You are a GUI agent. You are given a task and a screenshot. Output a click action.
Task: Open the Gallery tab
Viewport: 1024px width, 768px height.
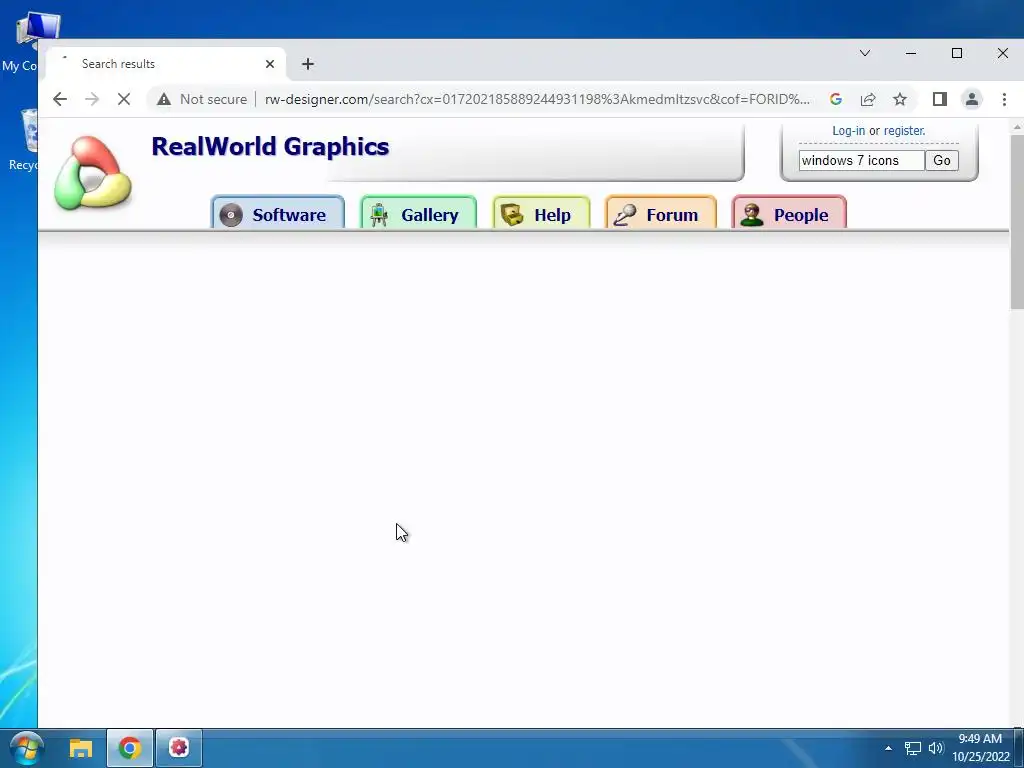click(x=419, y=213)
